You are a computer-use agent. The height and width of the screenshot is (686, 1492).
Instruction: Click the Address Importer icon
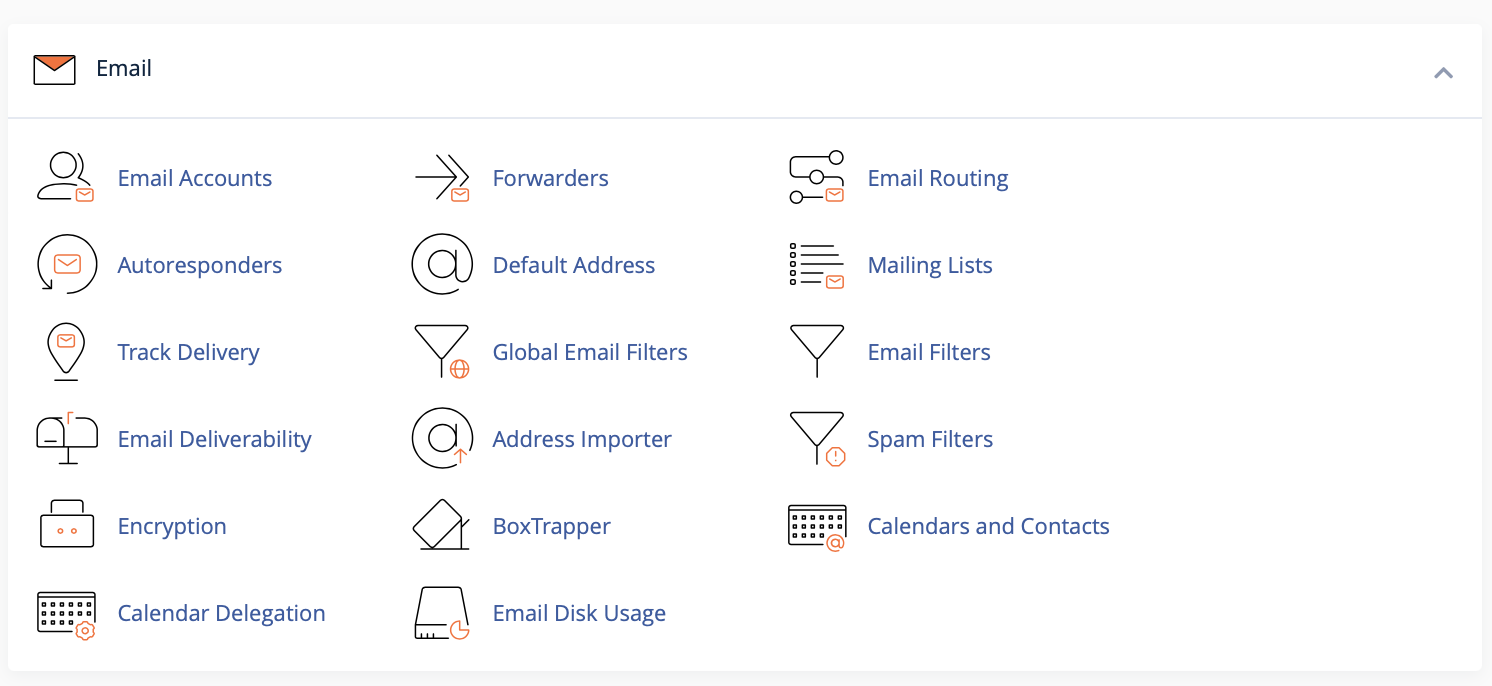click(x=442, y=439)
